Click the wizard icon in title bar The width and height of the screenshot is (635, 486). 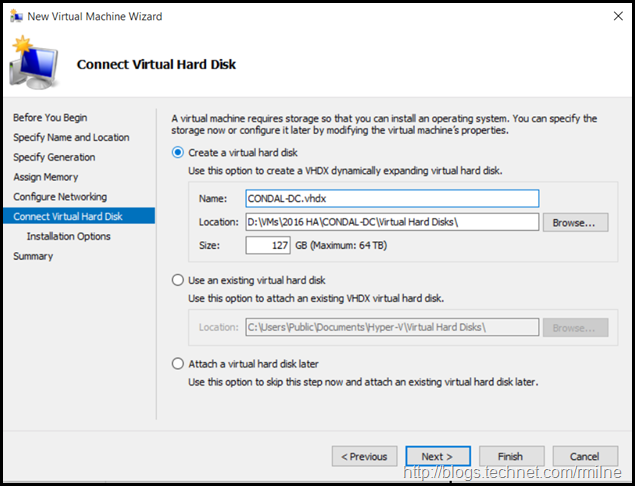tap(14, 17)
